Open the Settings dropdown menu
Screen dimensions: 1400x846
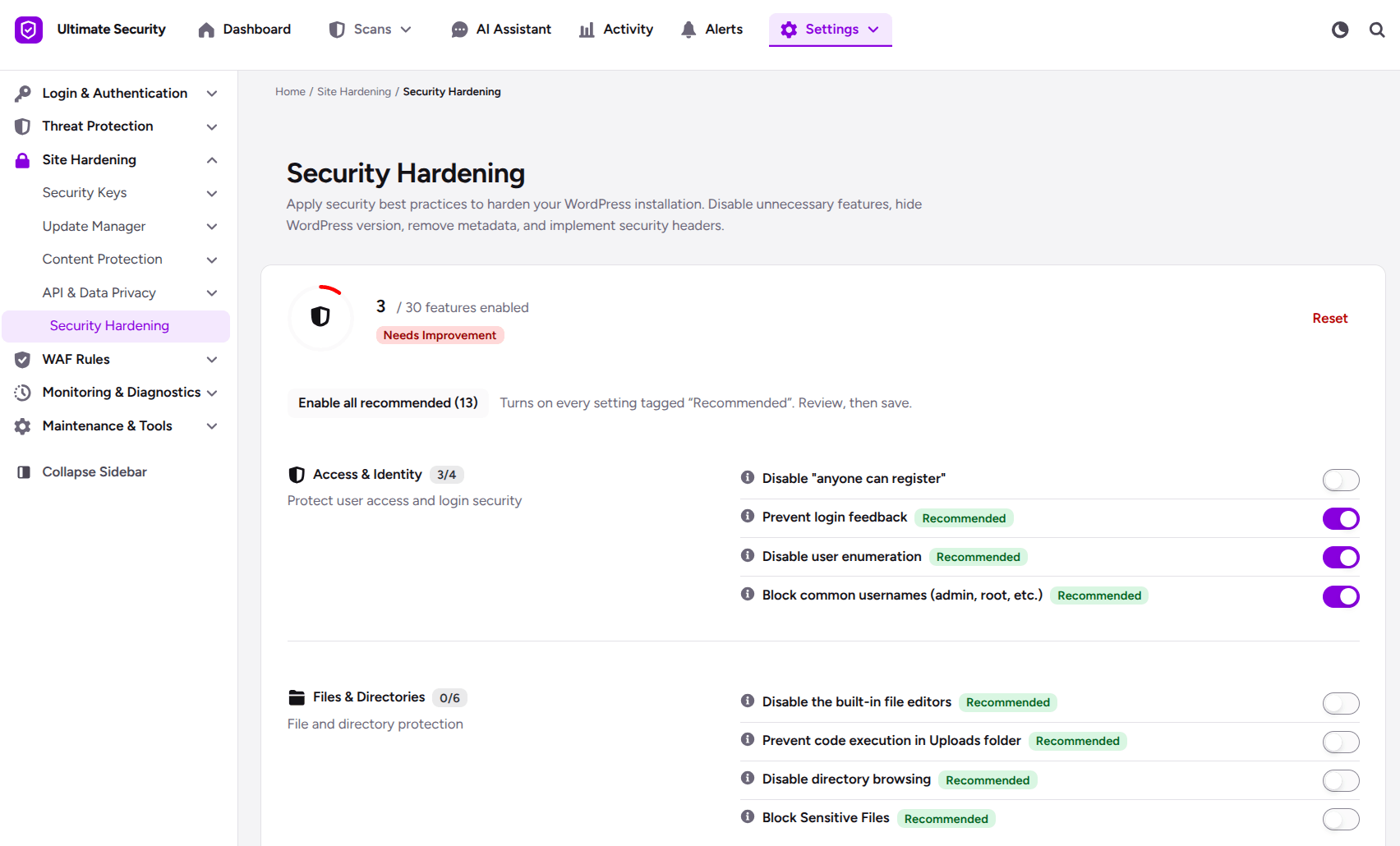[831, 30]
